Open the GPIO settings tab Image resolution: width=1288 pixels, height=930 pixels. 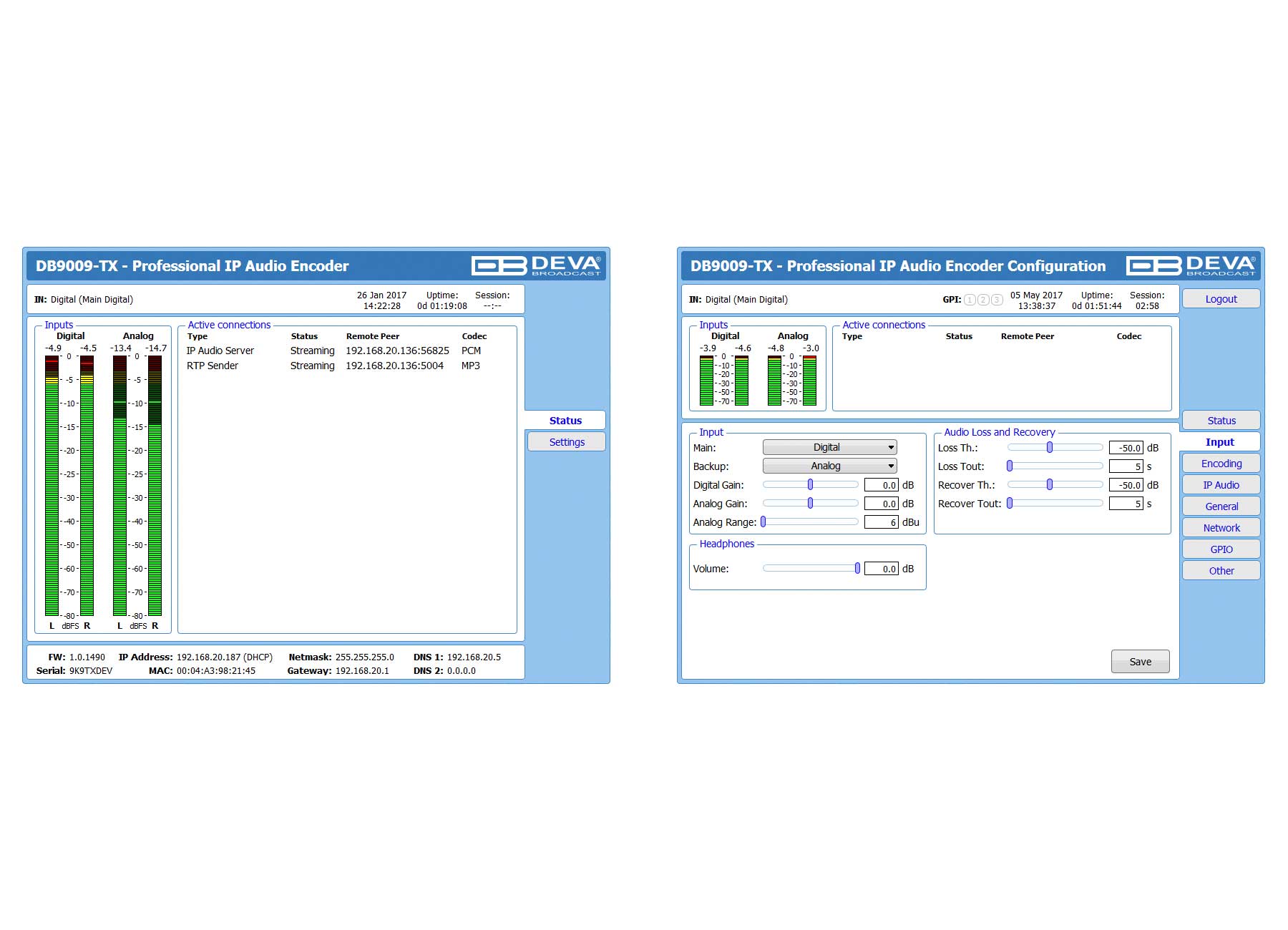[x=1221, y=549]
